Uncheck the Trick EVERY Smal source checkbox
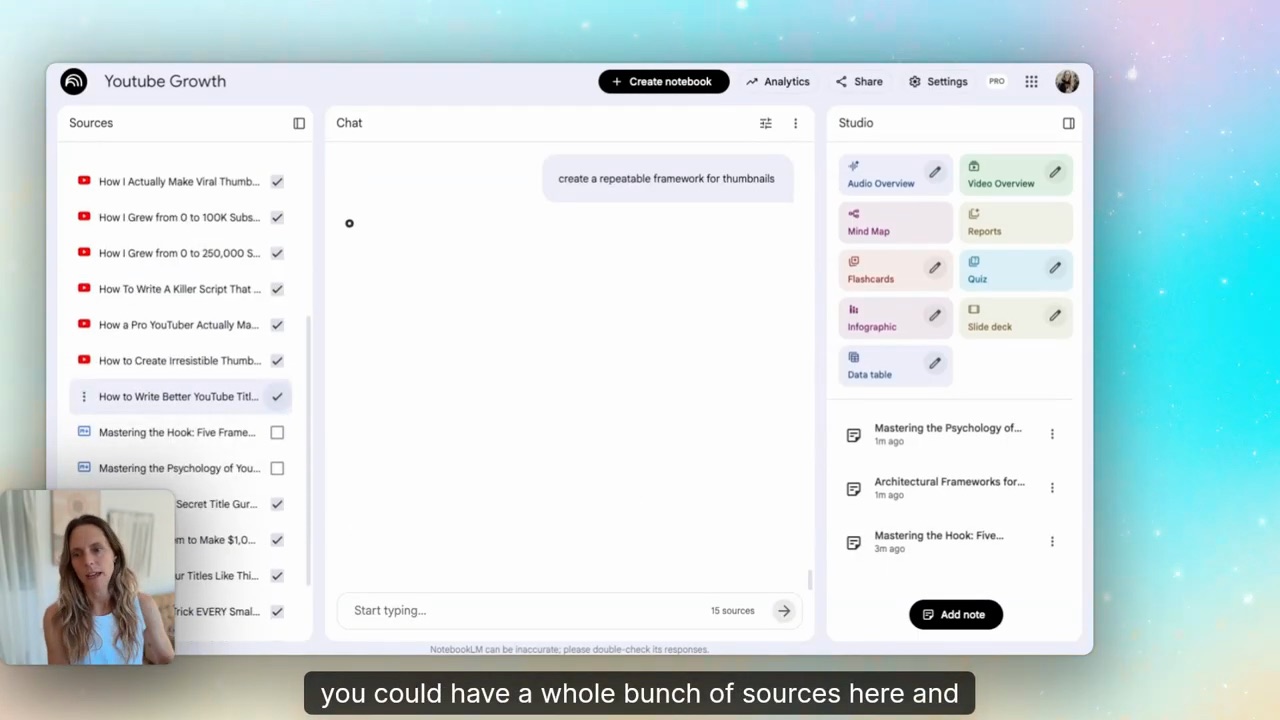The width and height of the screenshot is (1280, 720). pyautogui.click(x=277, y=612)
